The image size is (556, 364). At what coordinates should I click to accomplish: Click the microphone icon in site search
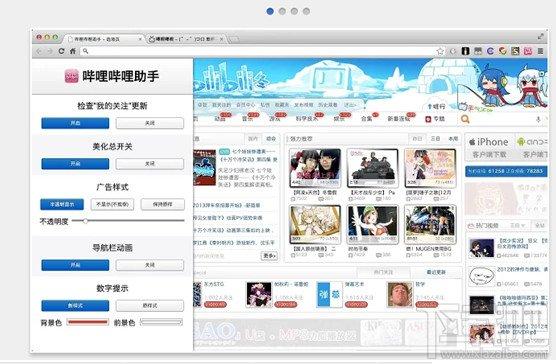(x=538, y=119)
